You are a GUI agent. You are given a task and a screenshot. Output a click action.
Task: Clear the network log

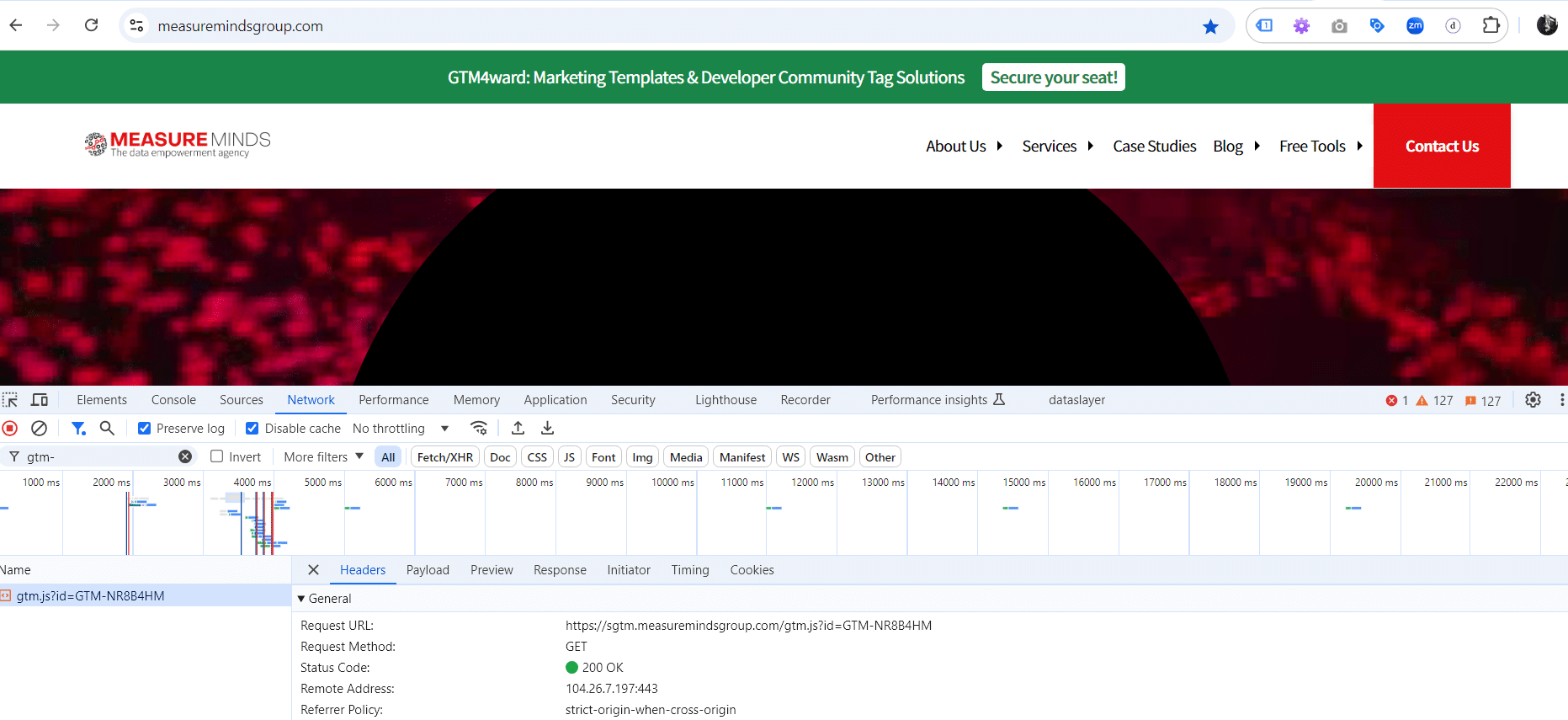click(x=39, y=428)
